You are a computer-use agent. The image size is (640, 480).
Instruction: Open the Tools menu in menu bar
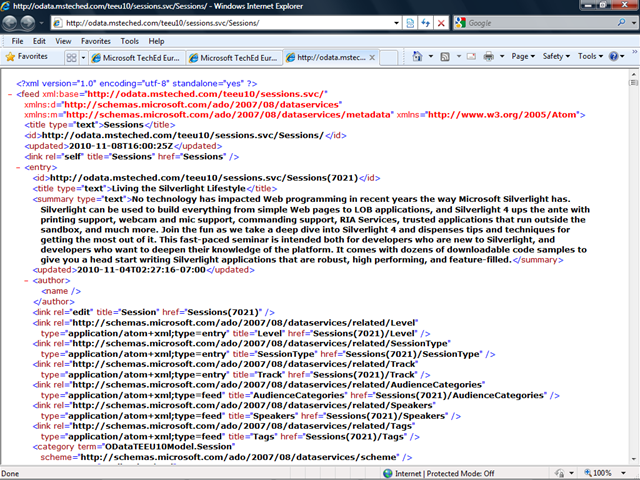click(129, 41)
